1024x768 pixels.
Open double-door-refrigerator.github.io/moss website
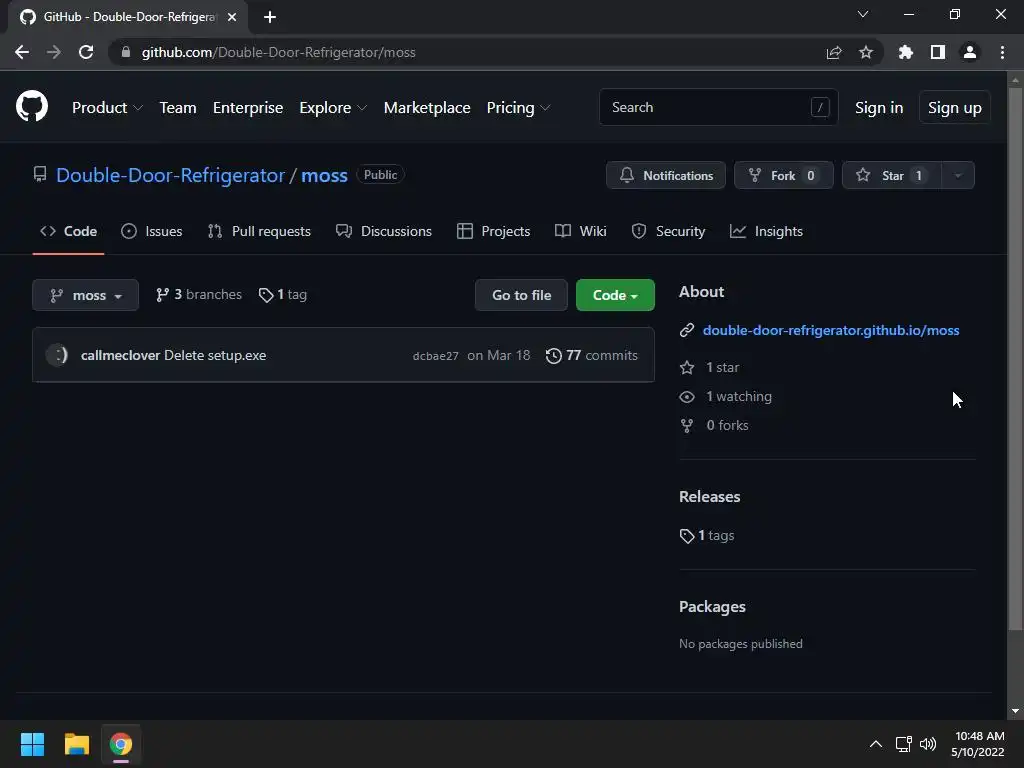point(831,330)
